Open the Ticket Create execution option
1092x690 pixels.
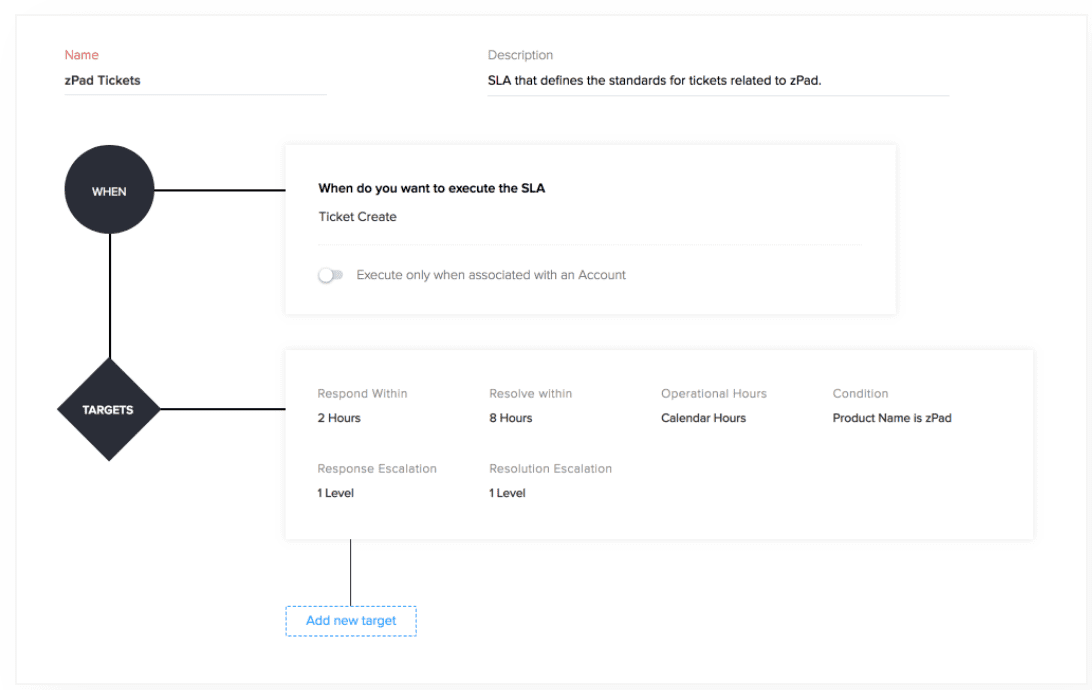pyautogui.click(x=357, y=217)
